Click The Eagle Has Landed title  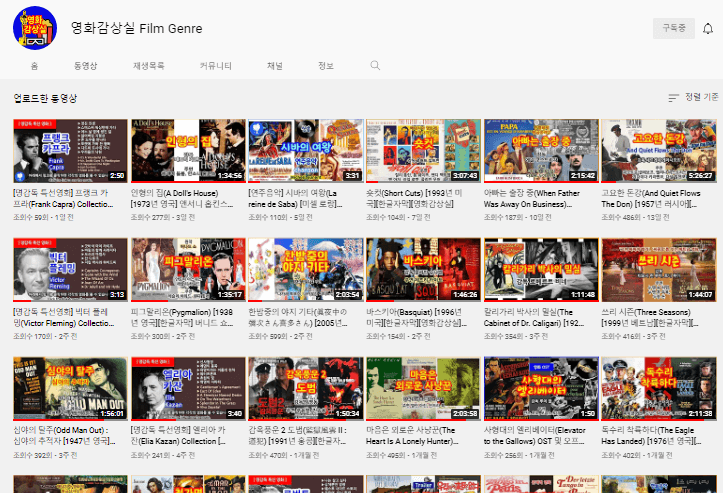pos(649,436)
